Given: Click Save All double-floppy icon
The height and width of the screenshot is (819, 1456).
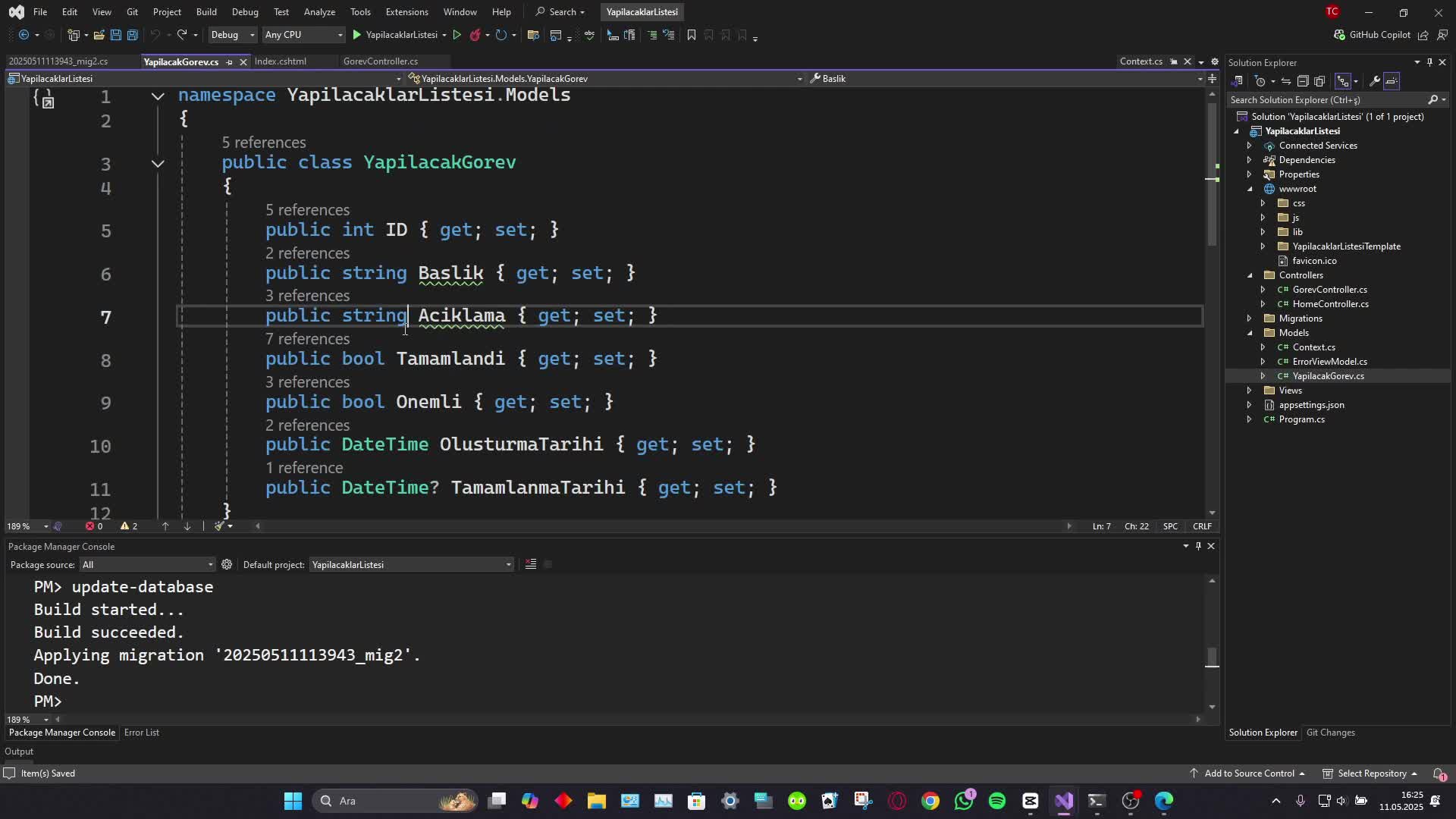Looking at the screenshot, I should coord(132,35).
